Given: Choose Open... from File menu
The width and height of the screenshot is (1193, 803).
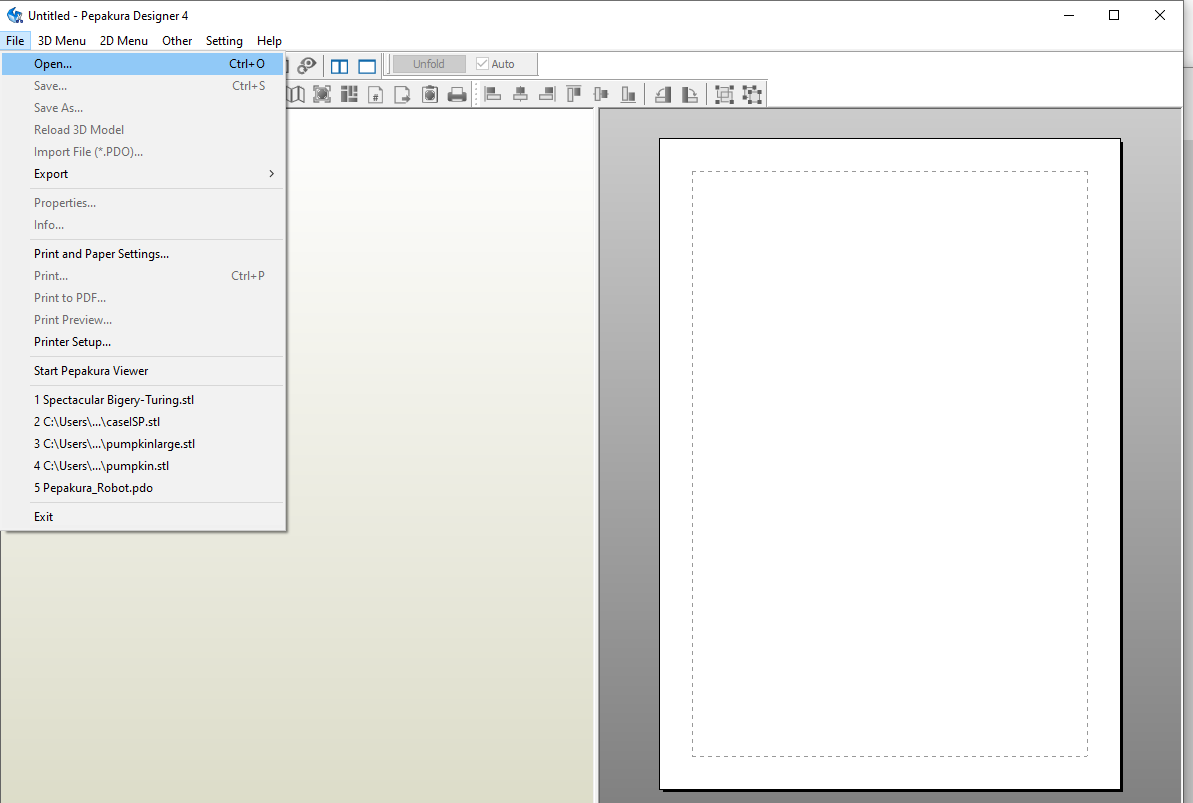Looking at the screenshot, I should click(143, 64).
